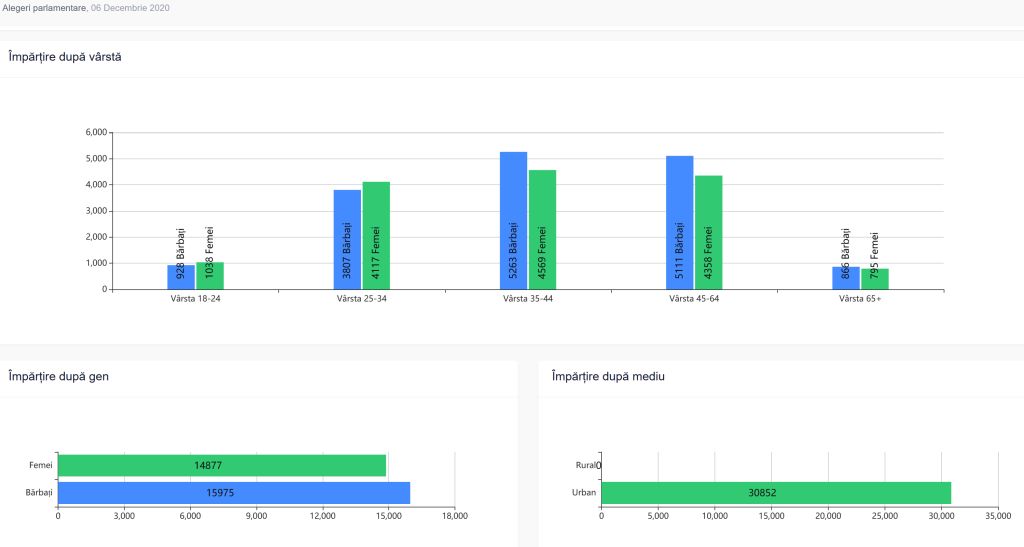Click the green Femei bar for Vârsta 65+
Image resolution: width=1024 pixels, height=547 pixels.
(x=875, y=279)
